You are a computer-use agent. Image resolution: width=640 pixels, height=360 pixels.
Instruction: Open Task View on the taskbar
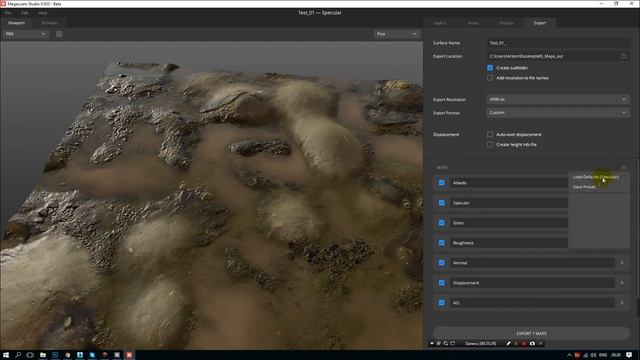pyautogui.click(x=30, y=355)
